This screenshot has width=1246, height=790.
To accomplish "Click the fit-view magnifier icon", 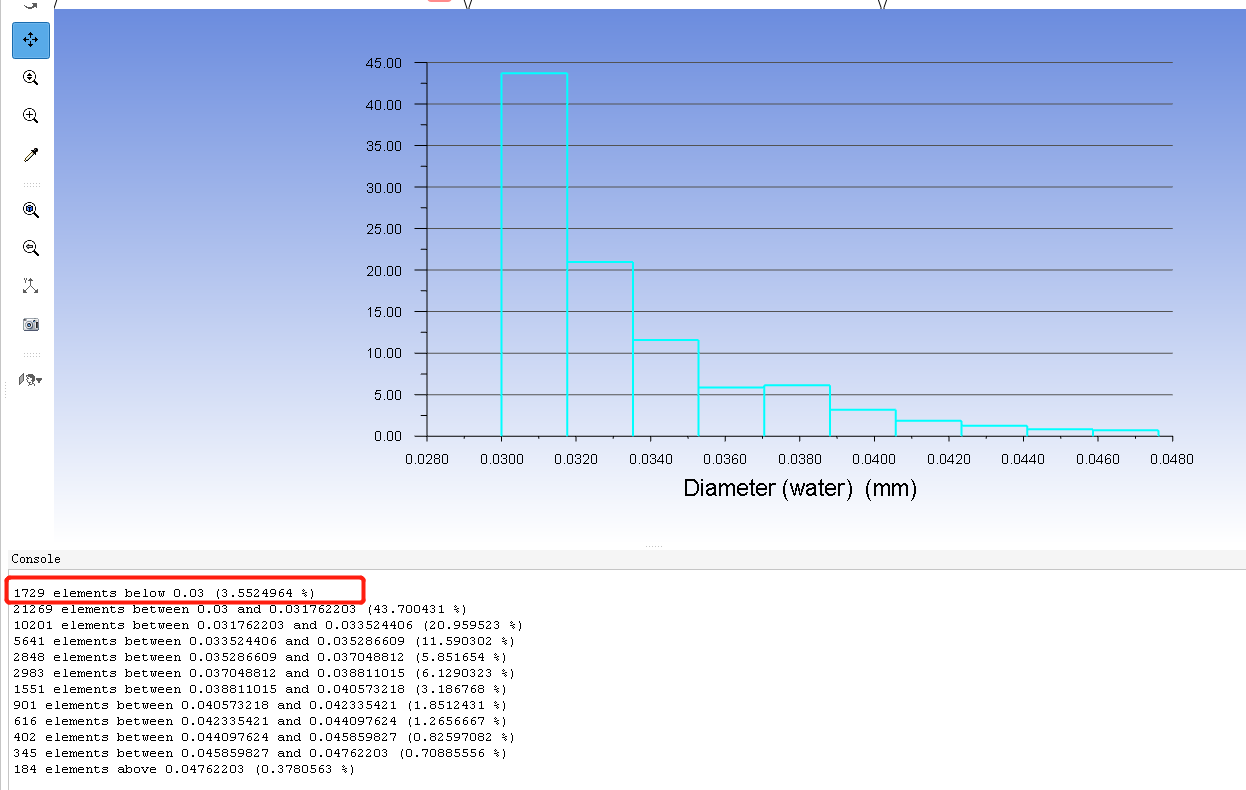I will point(31,210).
